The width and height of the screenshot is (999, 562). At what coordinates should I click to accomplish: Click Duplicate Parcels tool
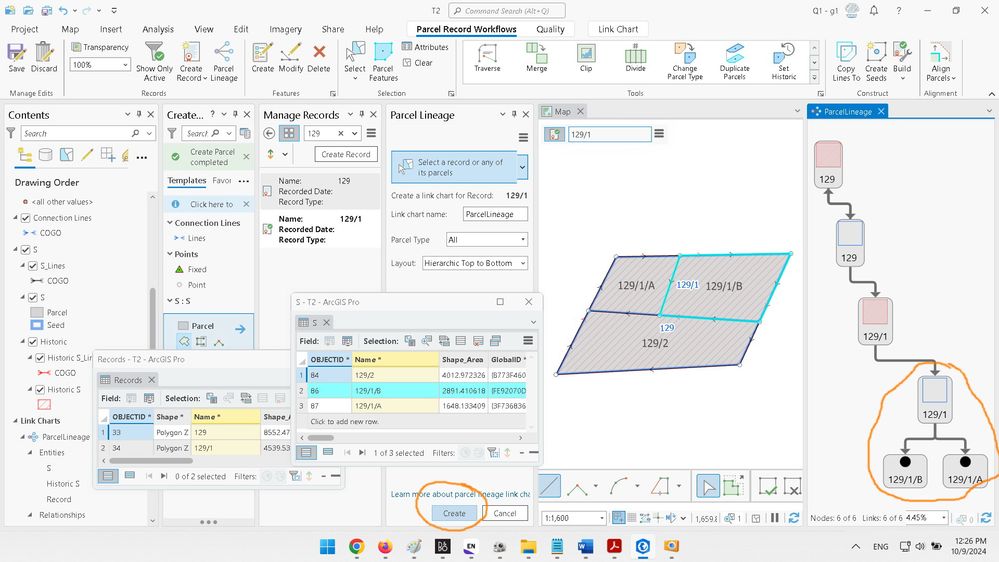735,62
